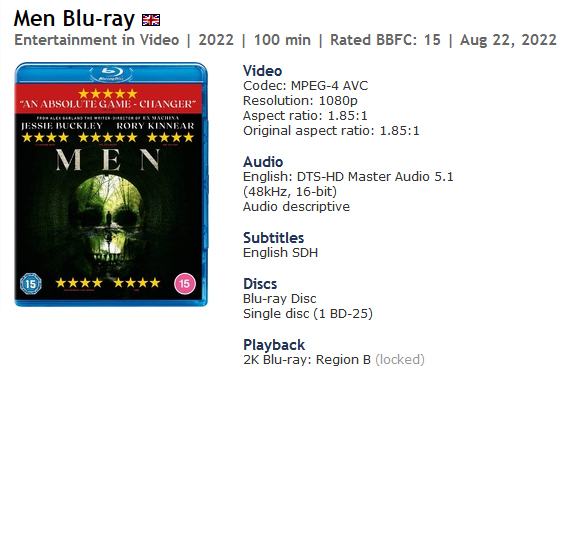Click the Aug 22, 2022 release date
The width and height of the screenshot is (572, 536).
point(508,40)
